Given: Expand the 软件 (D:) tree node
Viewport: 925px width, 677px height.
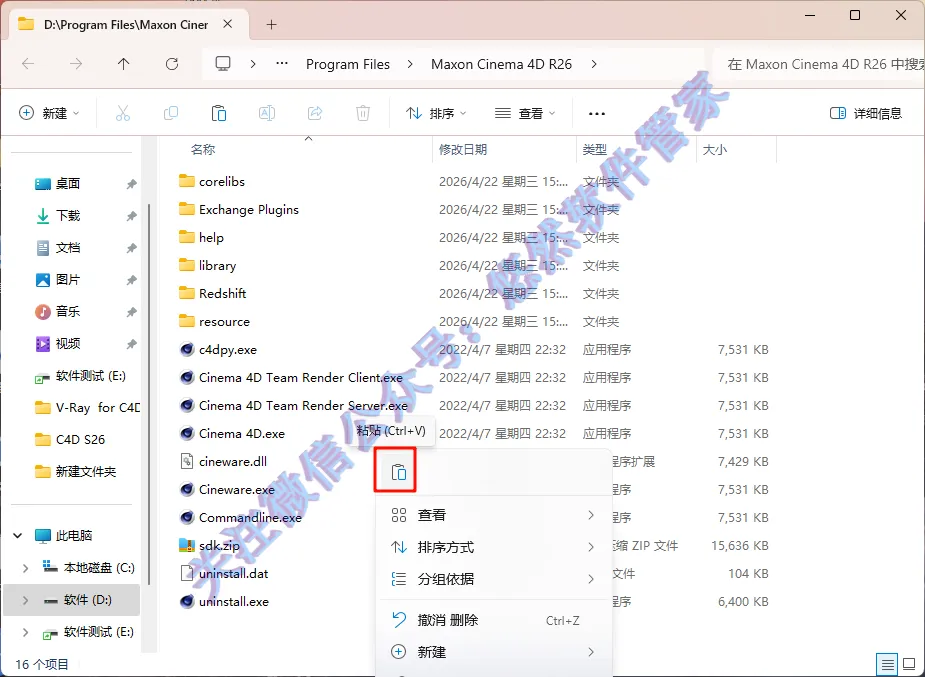Looking at the screenshot, I should 25,600.
